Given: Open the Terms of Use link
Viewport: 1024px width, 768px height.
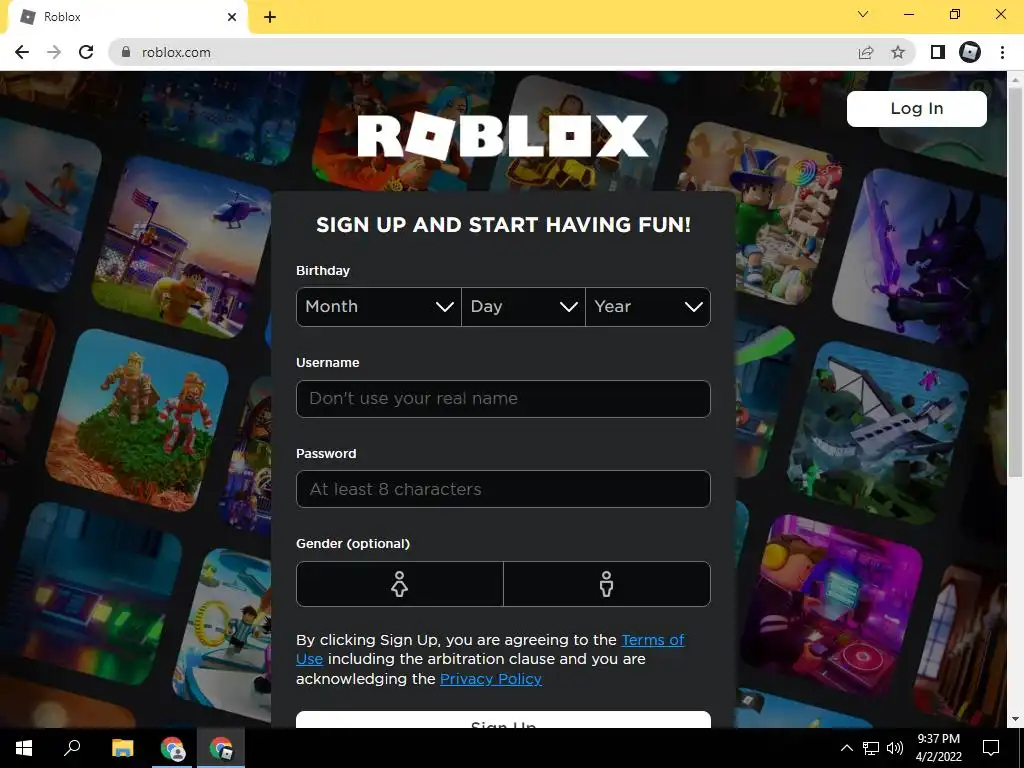Looking at the screenshot, I should point(652,640).
